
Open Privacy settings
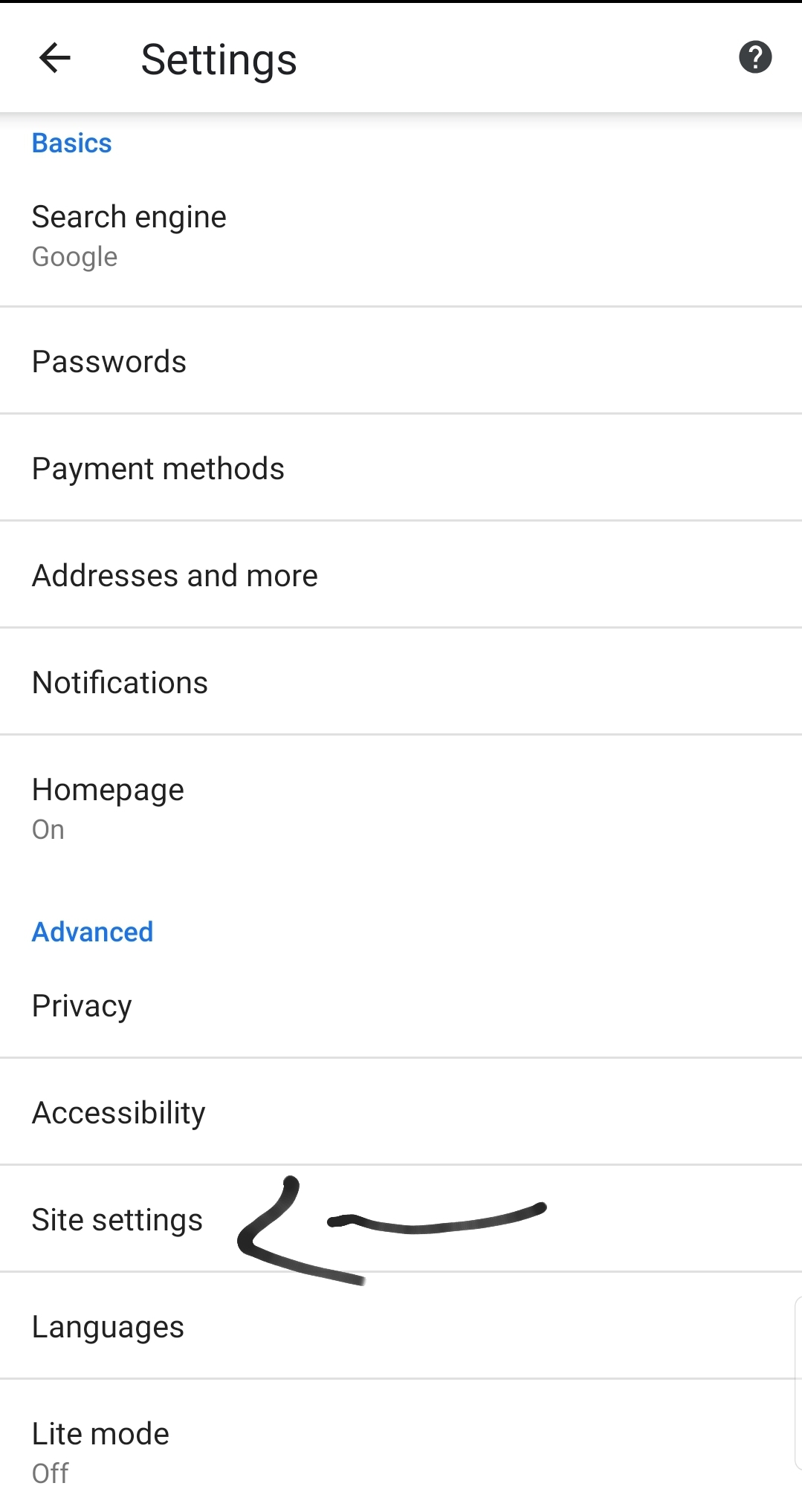tap(82, 1006)
